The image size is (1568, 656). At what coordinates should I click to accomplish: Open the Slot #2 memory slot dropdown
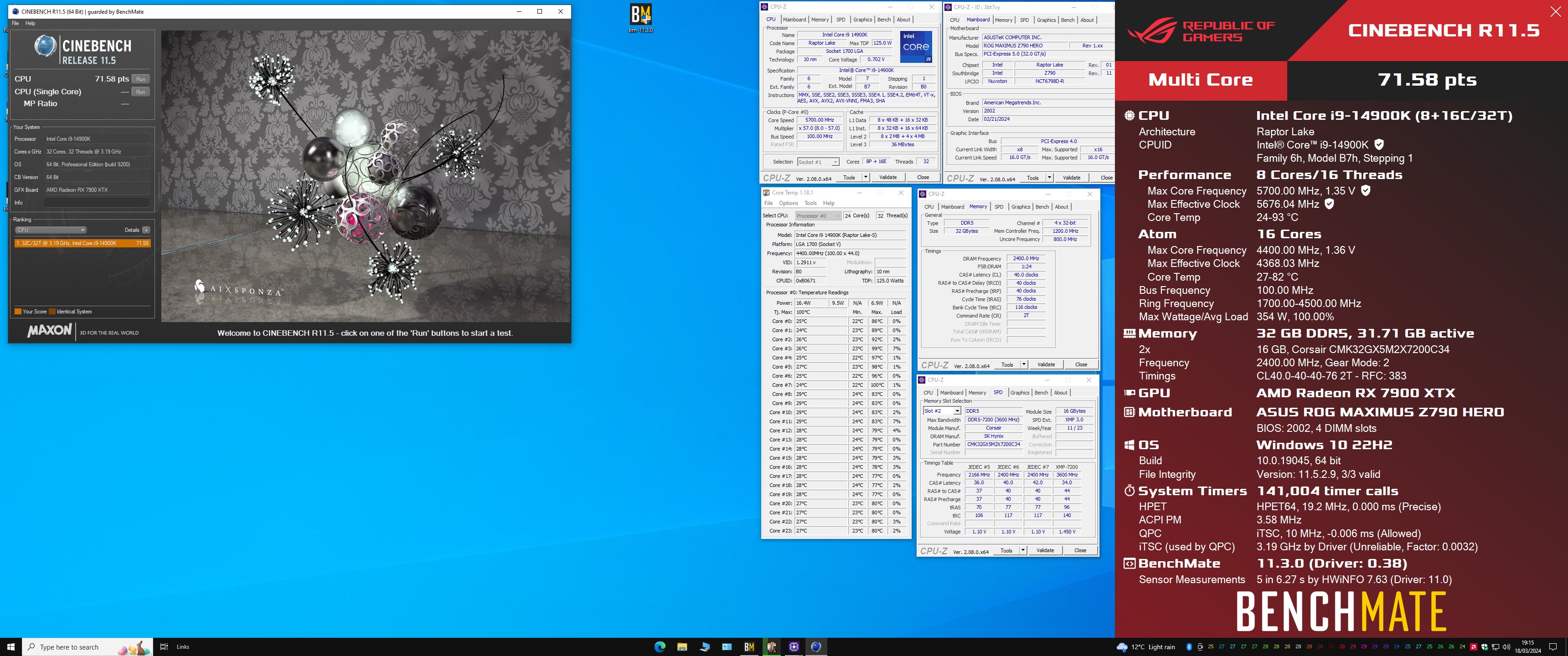point(942,411)
